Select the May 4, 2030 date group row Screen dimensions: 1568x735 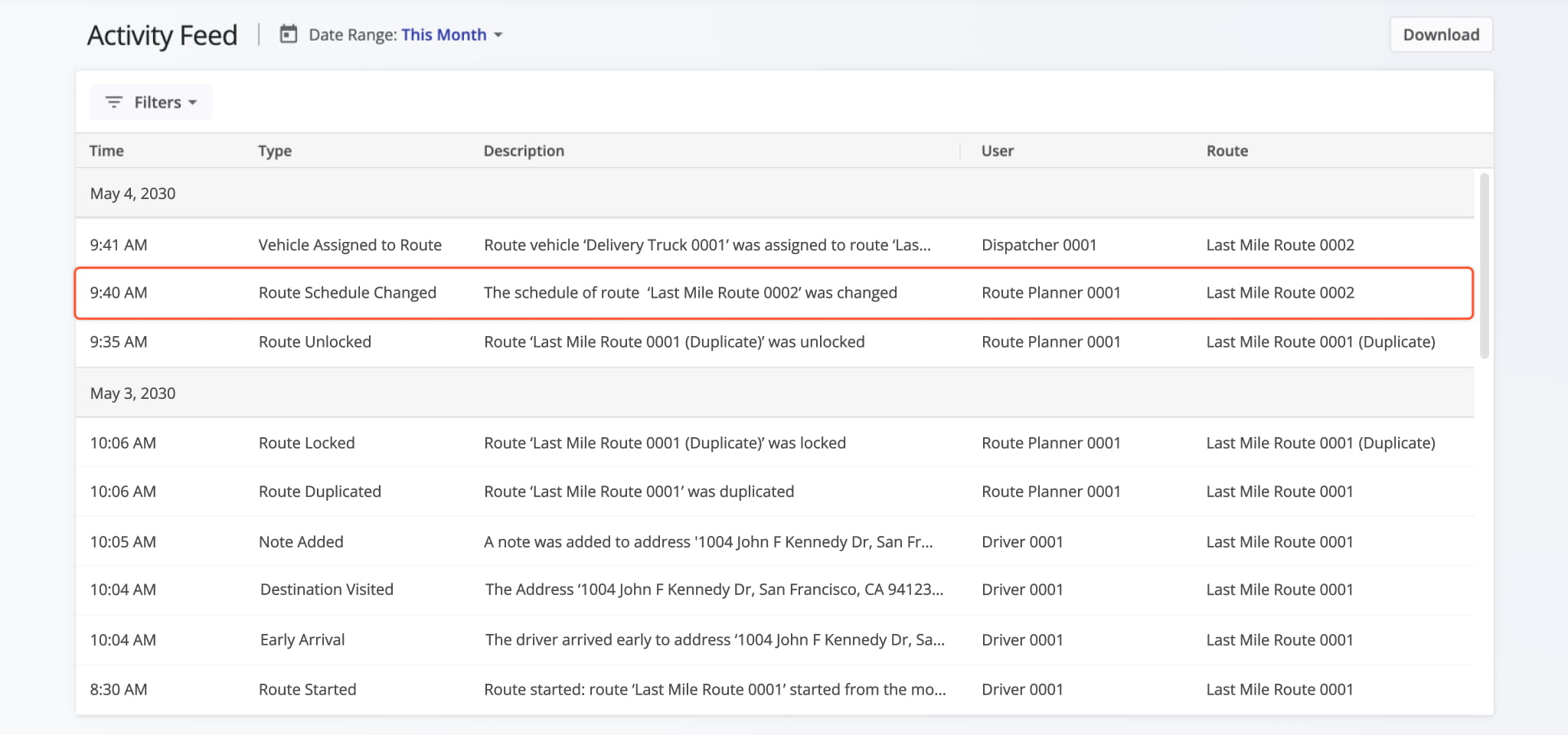(x=775, y=193)
